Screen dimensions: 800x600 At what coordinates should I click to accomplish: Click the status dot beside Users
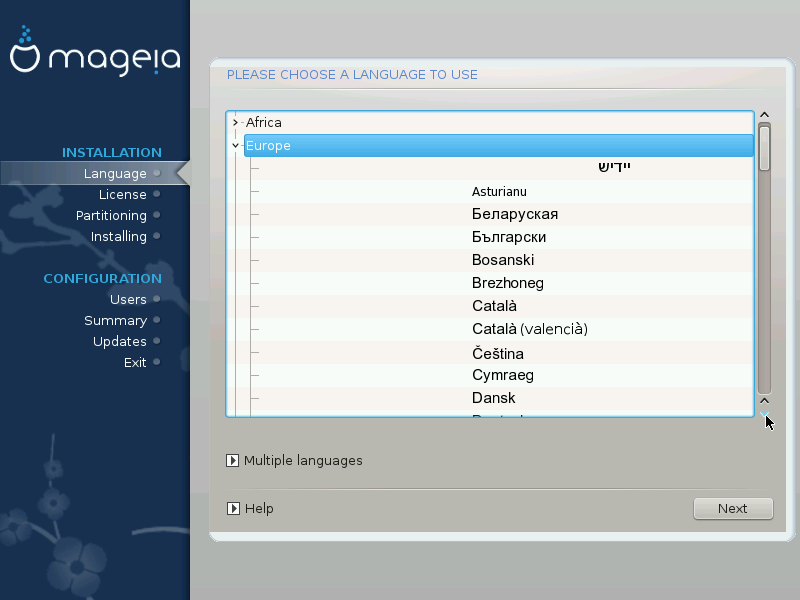(x=157, y=299)
